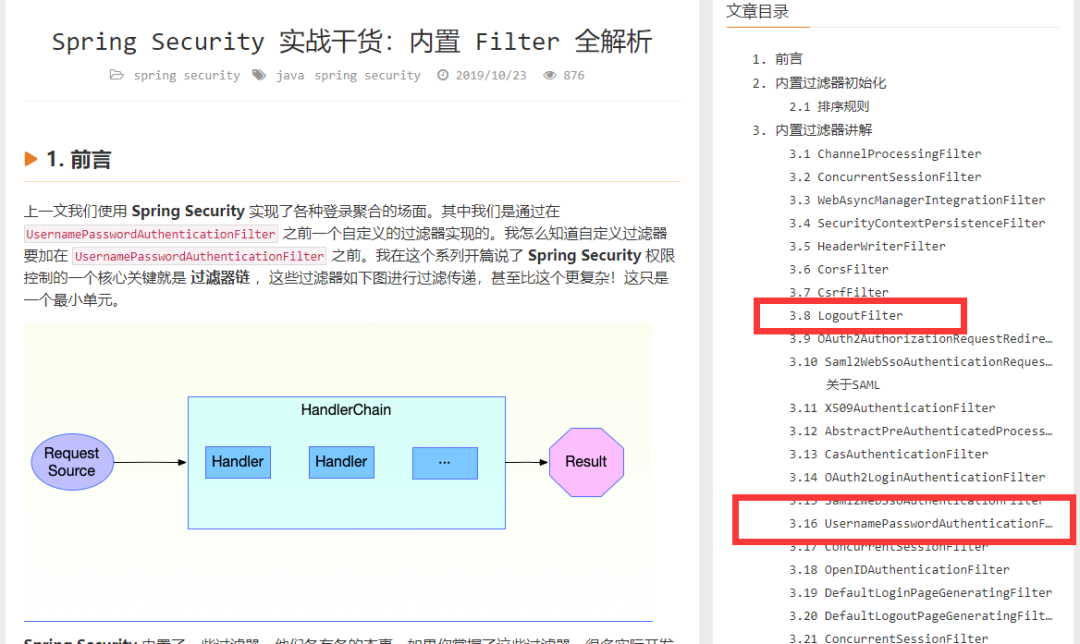The image size is (1080, 644).
Task: Collapse the 前言 section via orange triangle
Action: click(x=30, y=158)
